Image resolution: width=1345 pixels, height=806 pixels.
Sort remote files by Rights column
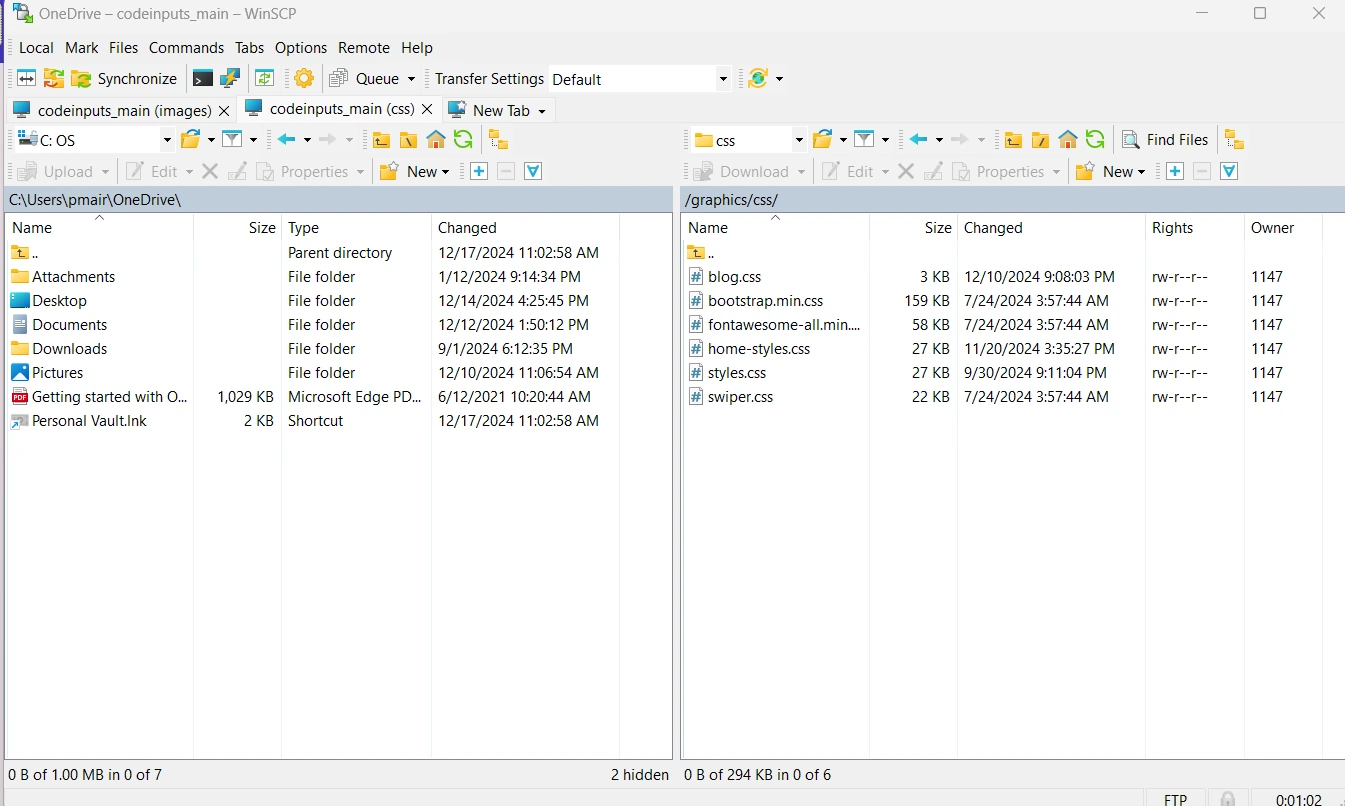click(1194, 228)
